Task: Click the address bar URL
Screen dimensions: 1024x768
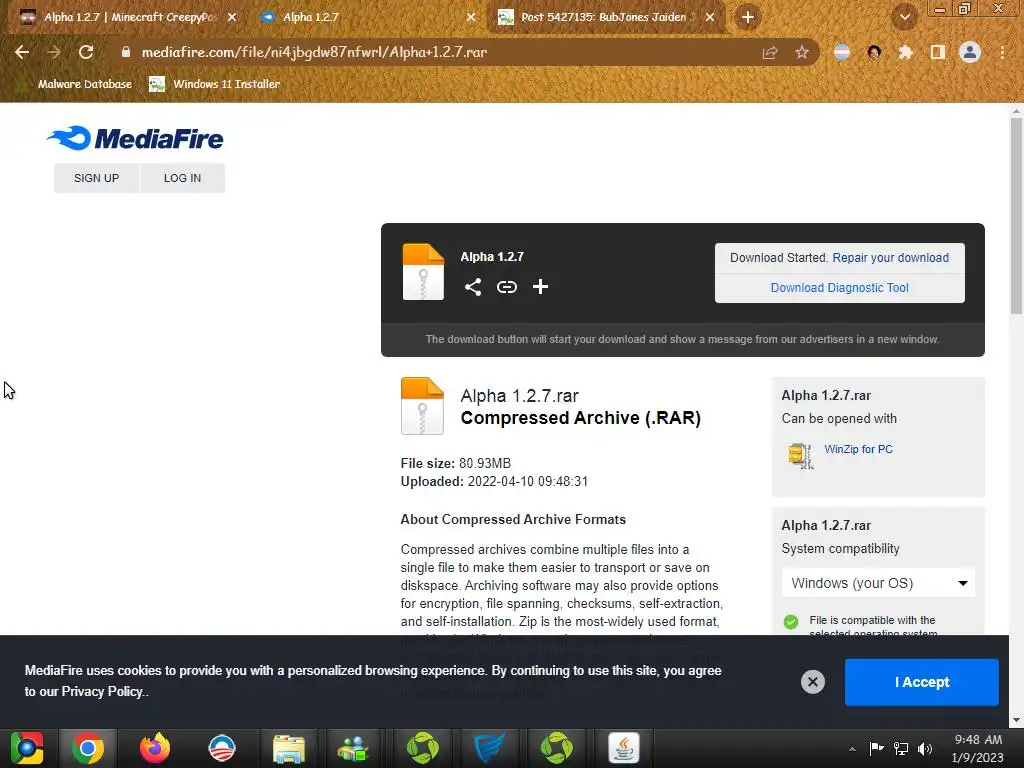Action: (x=314, y=52)
